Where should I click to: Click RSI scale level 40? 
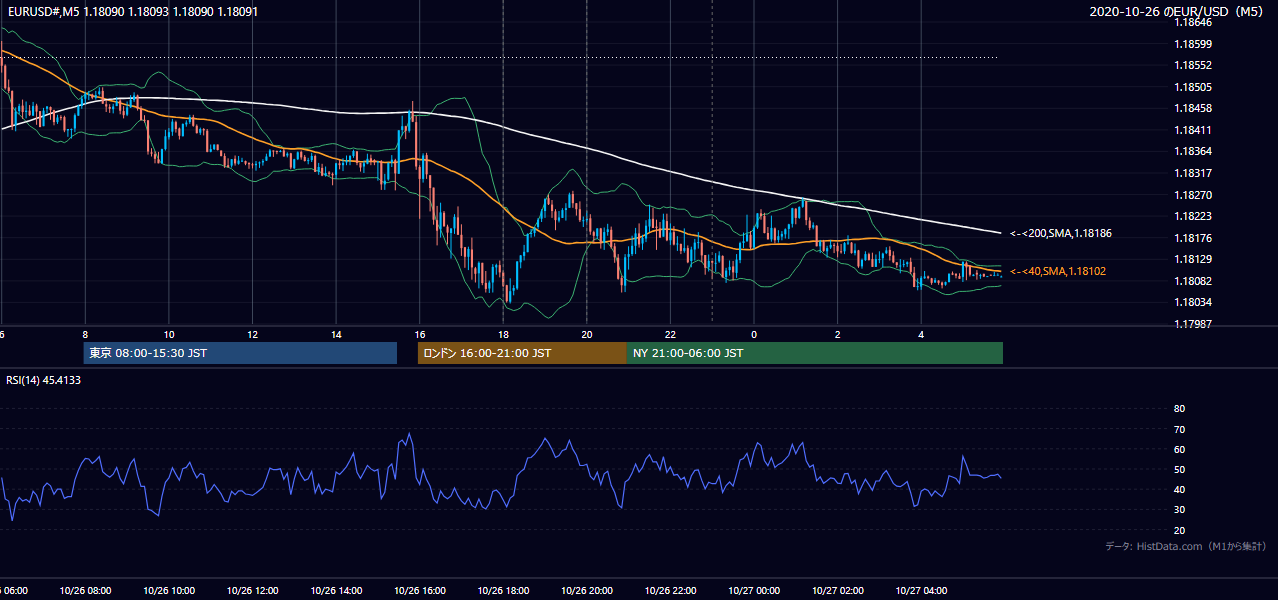(1179, 489)
